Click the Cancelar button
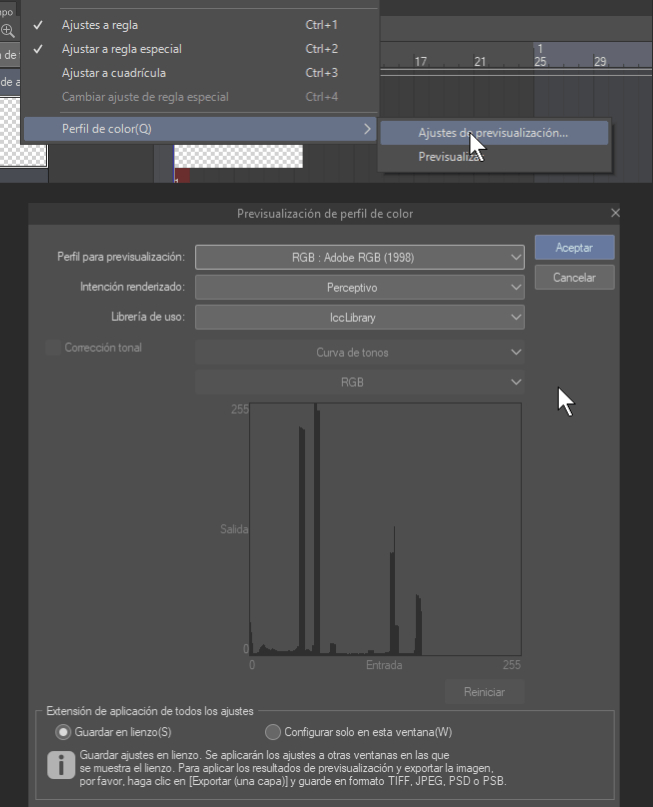The image size is (653, 807). (574, 277)
